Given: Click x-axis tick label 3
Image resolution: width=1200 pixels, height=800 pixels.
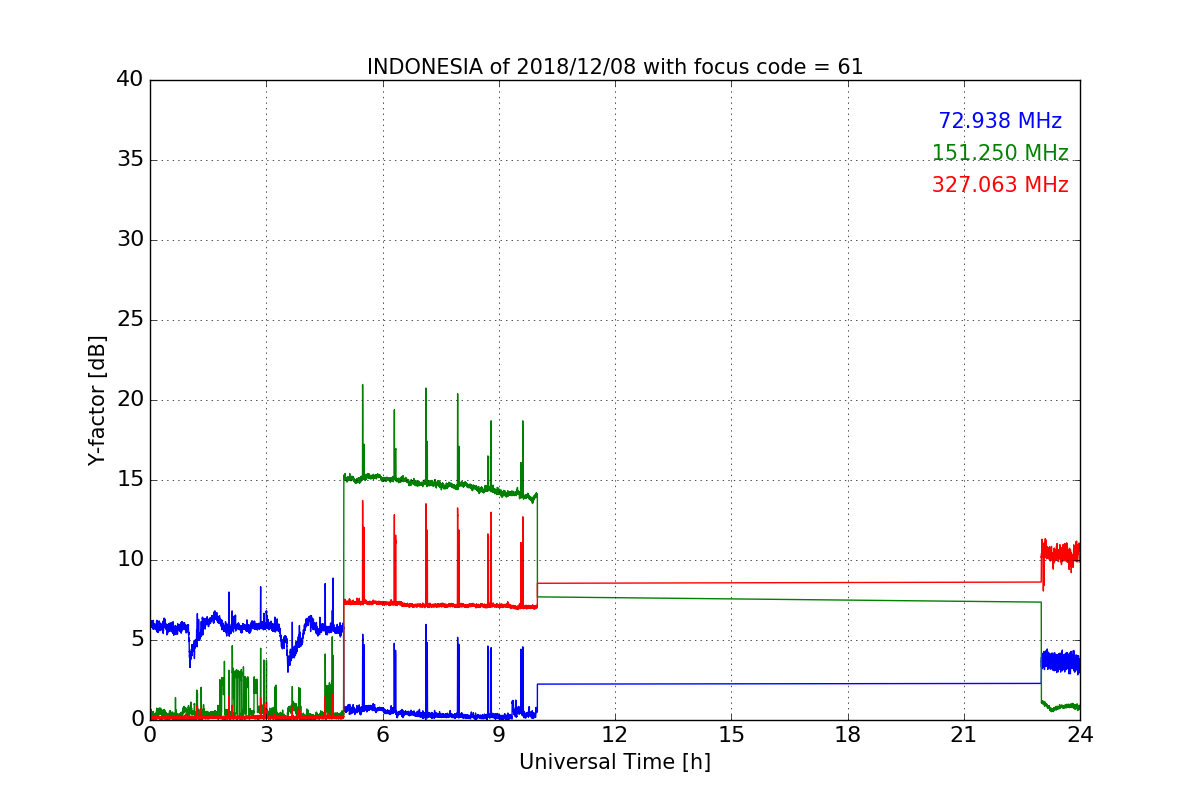Looking at the screenshot, I should [x=266, y=735].
